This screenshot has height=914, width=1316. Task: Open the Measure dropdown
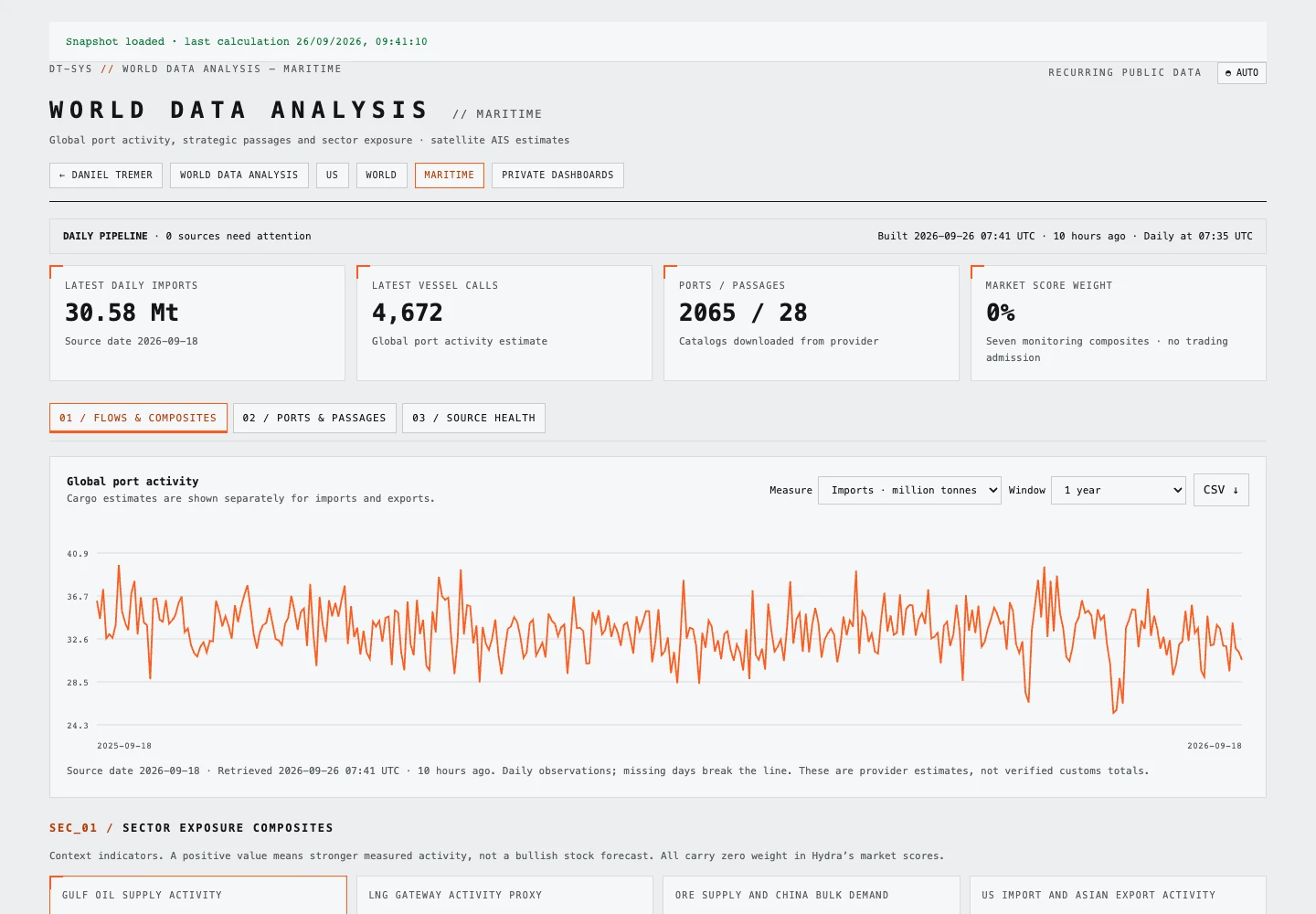pyautogui.click(x=909, y=491)
